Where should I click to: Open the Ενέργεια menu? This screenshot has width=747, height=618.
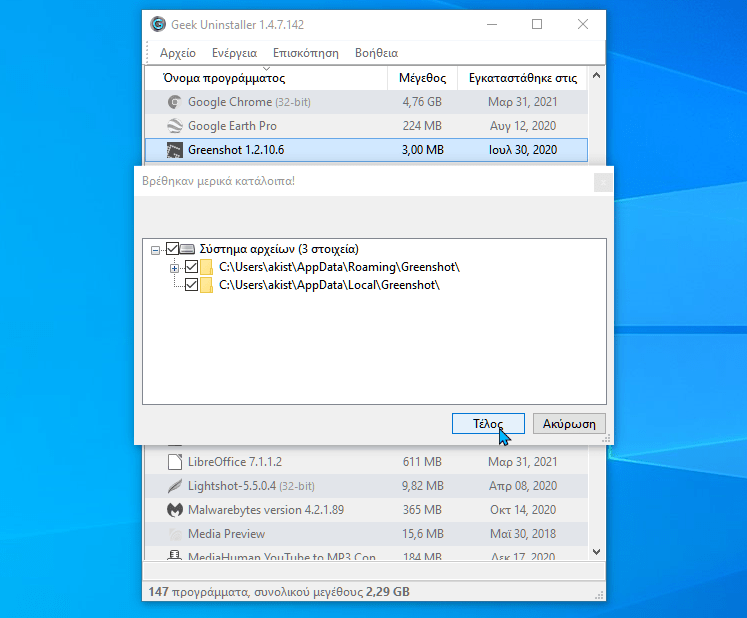(x=234, y=53)
